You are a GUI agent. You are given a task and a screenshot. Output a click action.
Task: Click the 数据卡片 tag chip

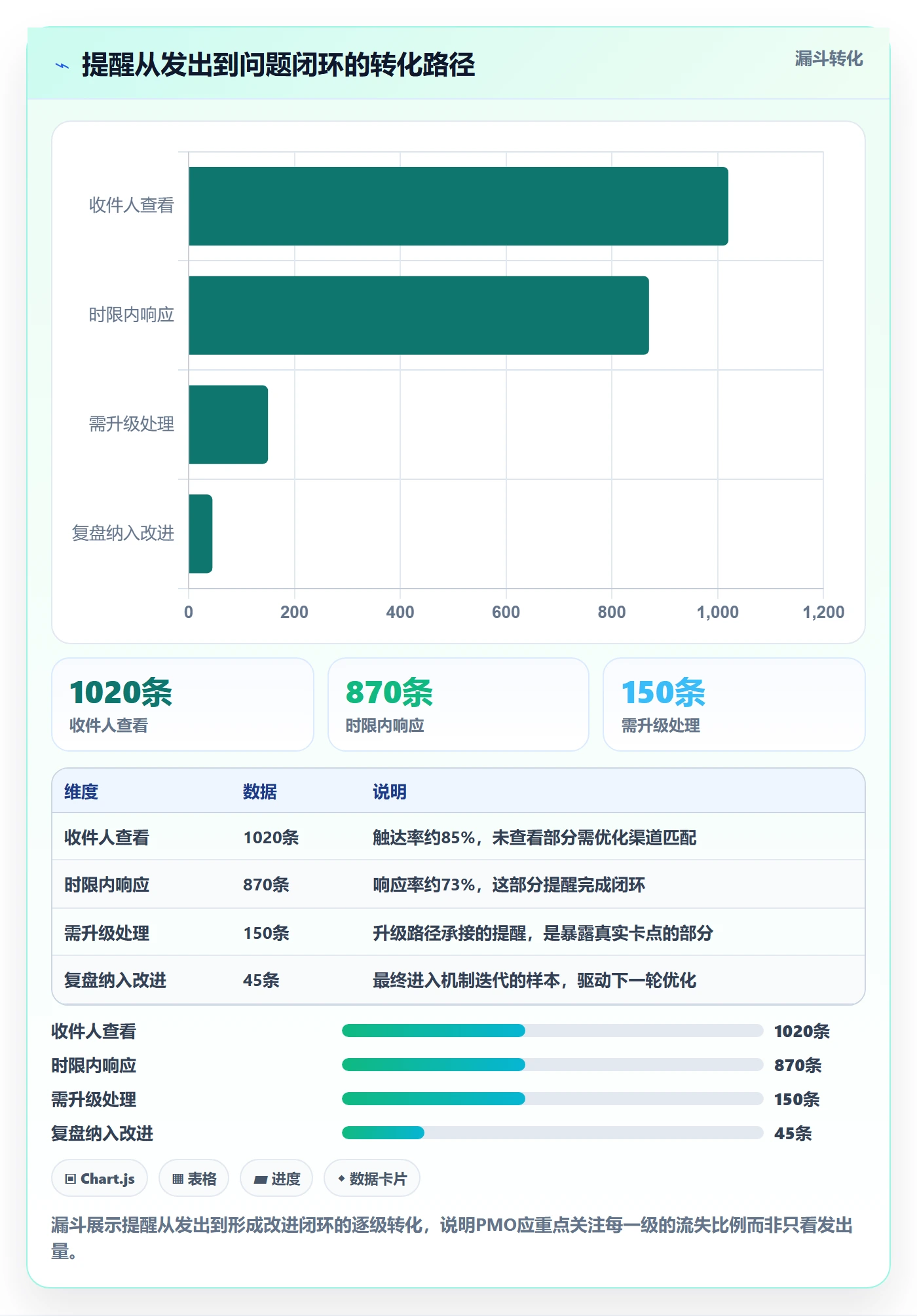click(x=372, y=1179)
